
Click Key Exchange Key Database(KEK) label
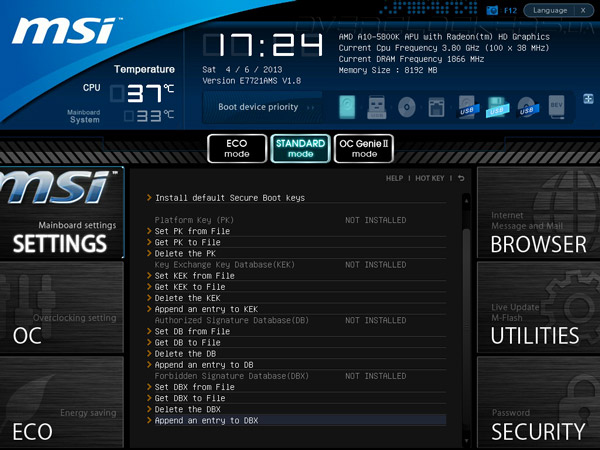[x=225, y=264]
